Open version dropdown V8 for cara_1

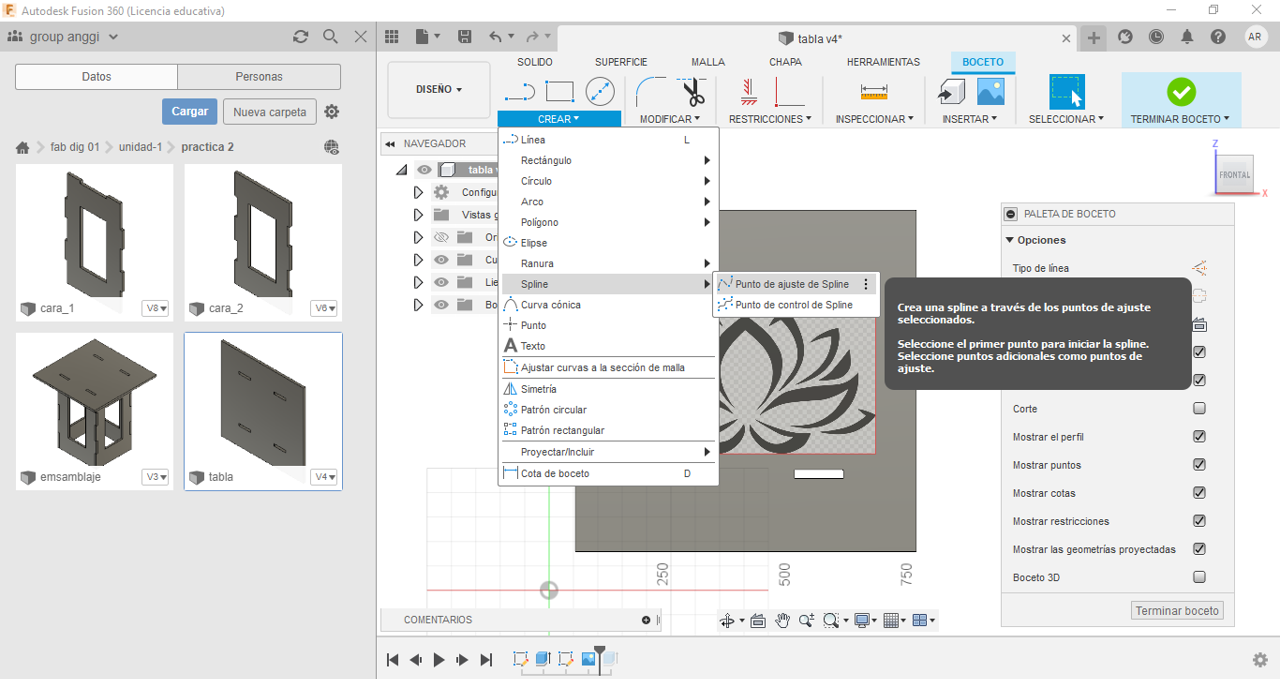[x=156, y=308]
